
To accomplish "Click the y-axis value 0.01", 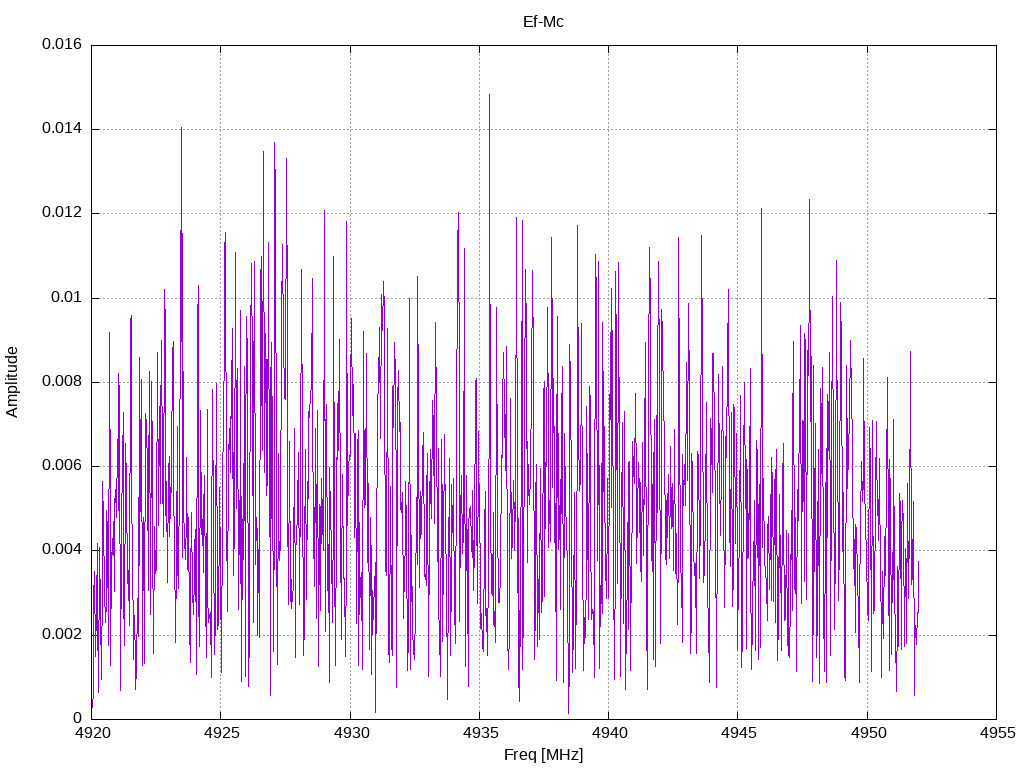I will (67, 297).
